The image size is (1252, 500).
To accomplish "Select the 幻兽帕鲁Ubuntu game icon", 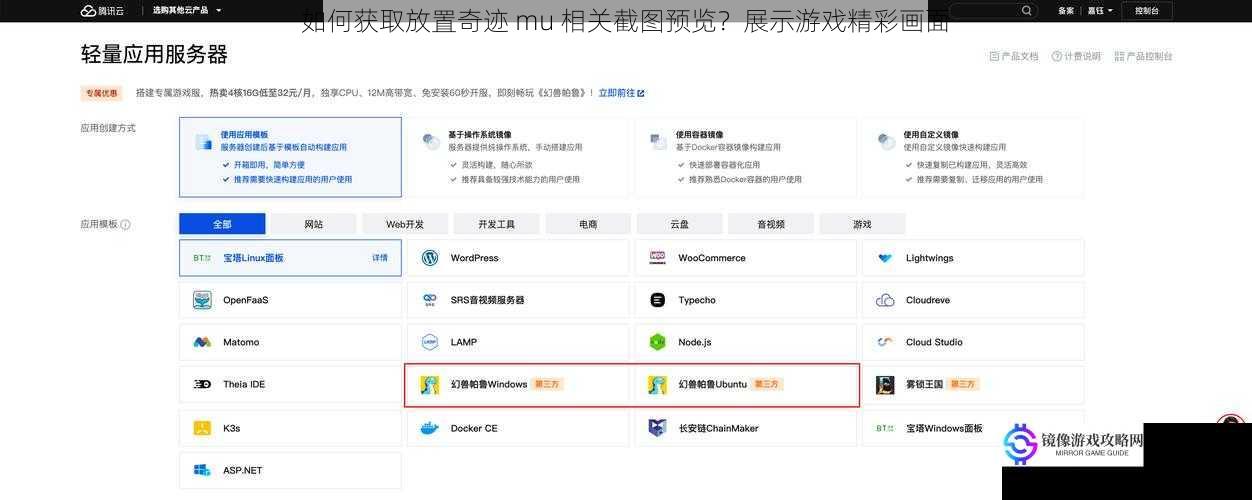I will pyautogui.click(x=657, y=385).
